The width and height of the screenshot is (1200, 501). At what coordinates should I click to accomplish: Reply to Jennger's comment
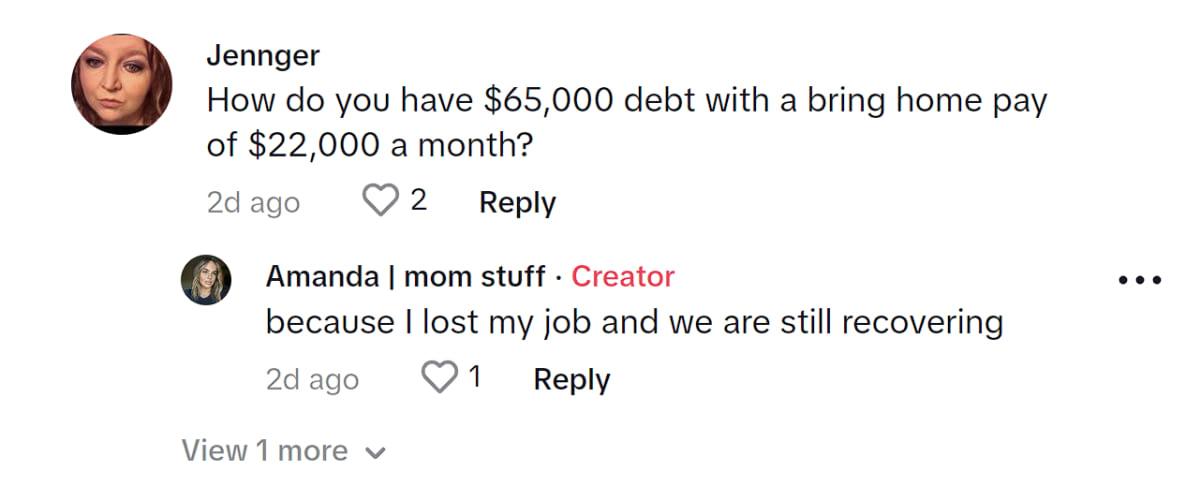click(x=517, y=202)
